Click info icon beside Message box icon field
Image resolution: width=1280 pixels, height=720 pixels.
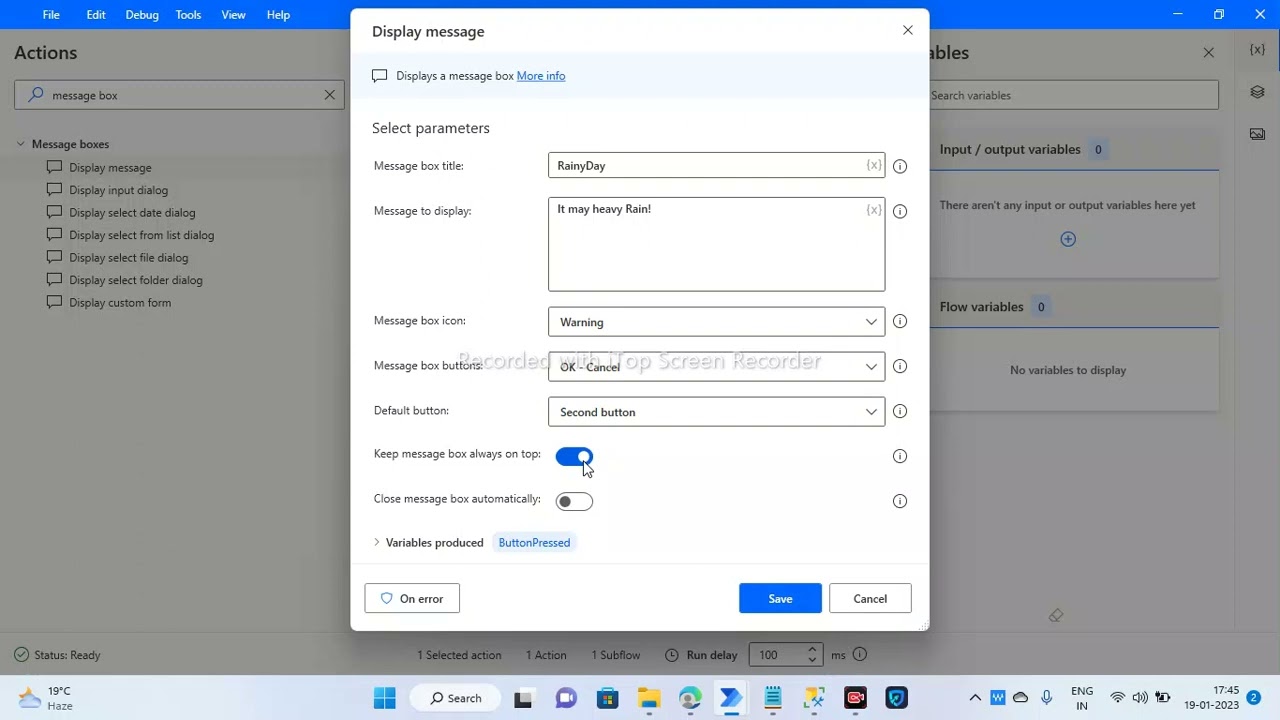(900, 322)
